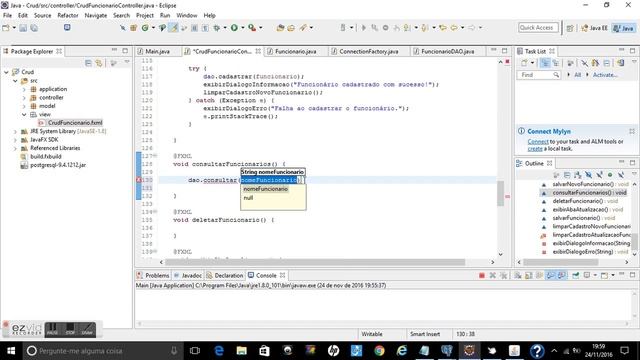Open the Window menu
The image size is (640, 360).
(187, 16)
